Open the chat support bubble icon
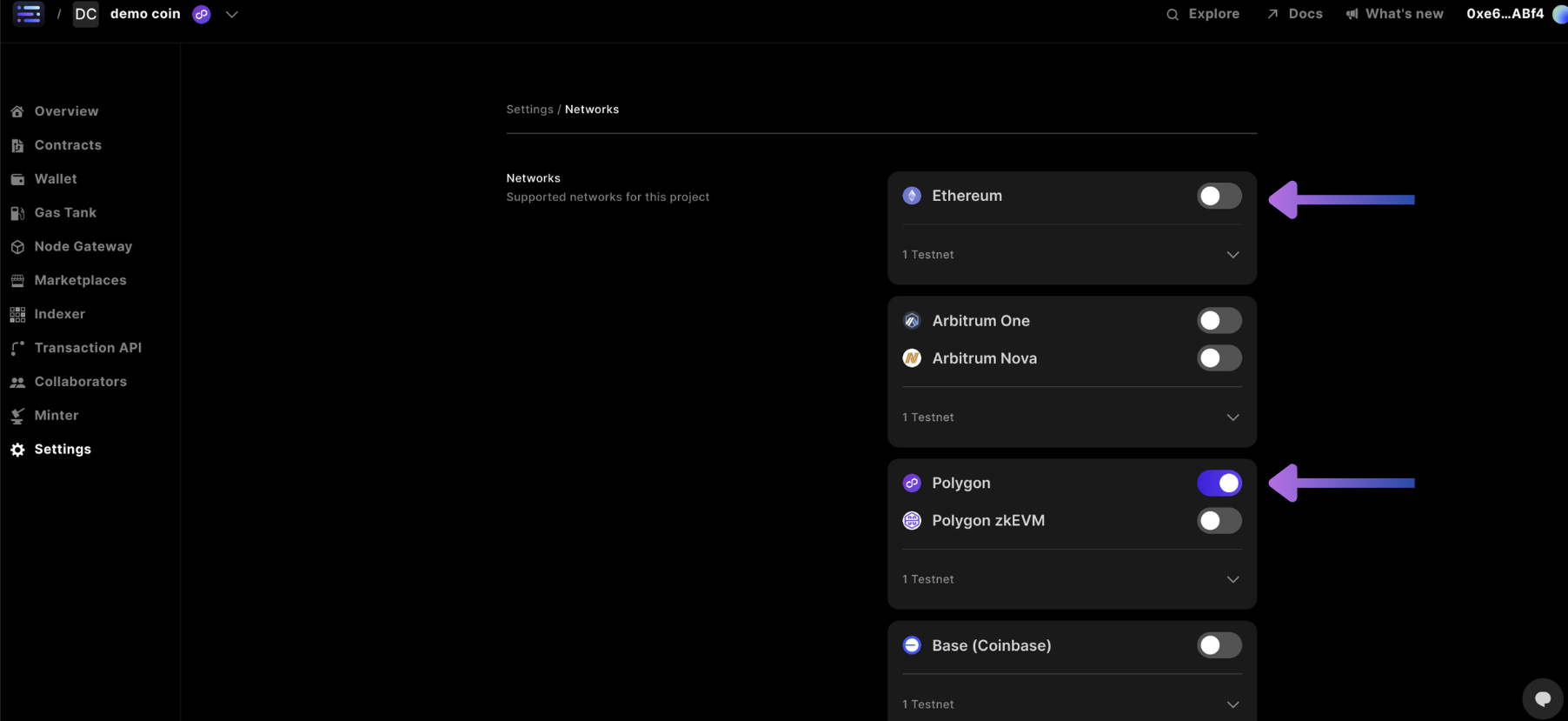 [1543, 698]
